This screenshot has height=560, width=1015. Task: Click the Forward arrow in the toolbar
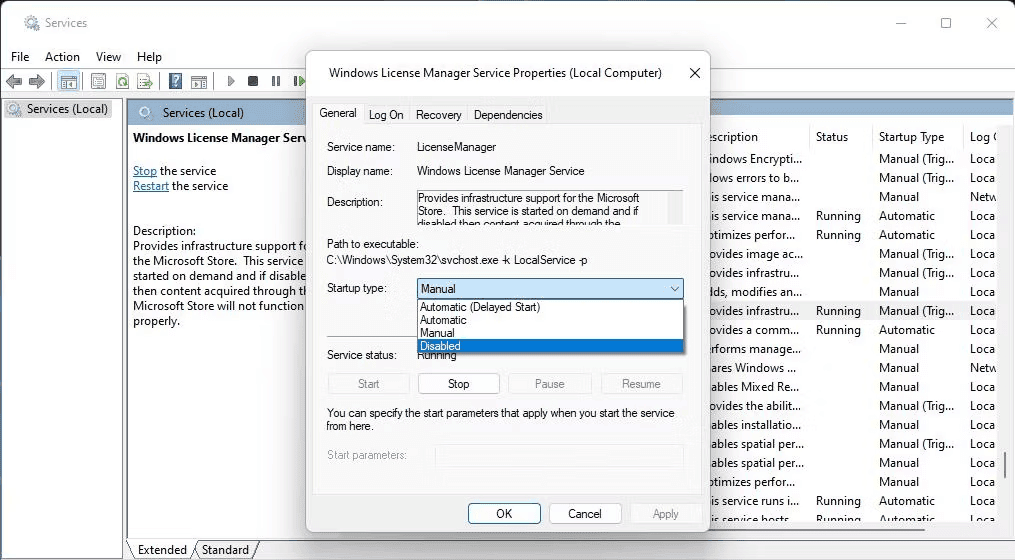pos(37,81)
